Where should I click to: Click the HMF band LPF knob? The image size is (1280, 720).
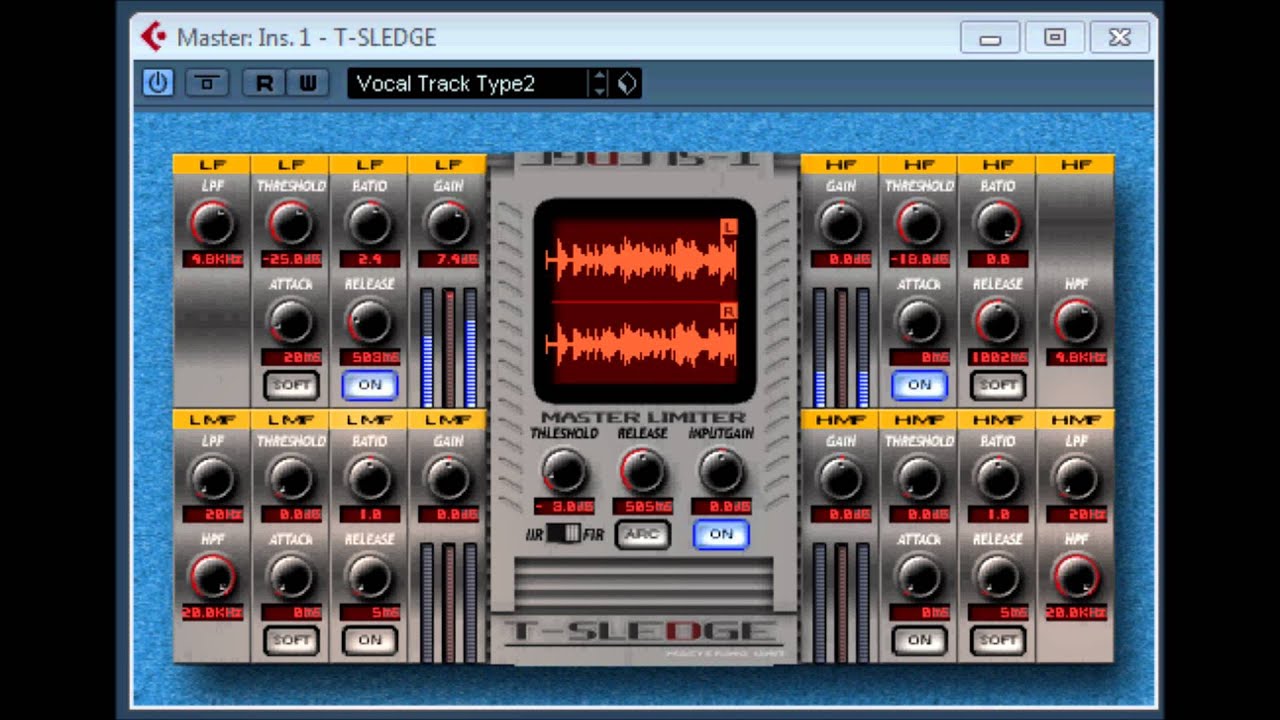1076,478
